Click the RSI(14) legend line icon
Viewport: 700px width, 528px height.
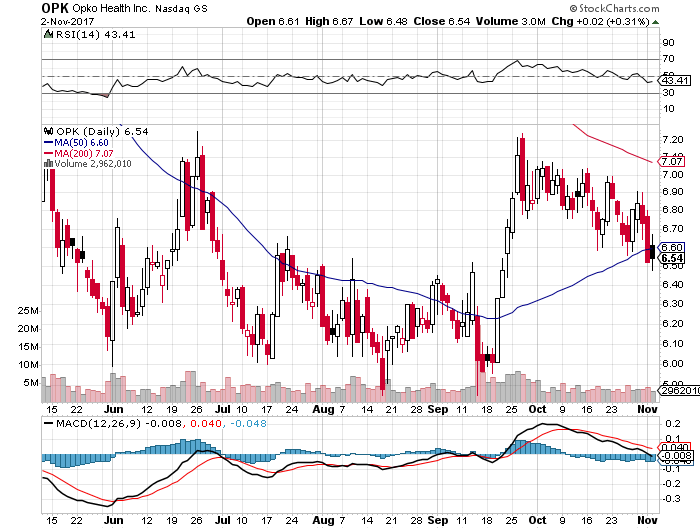pyautogui.click(x=46, y=33)
